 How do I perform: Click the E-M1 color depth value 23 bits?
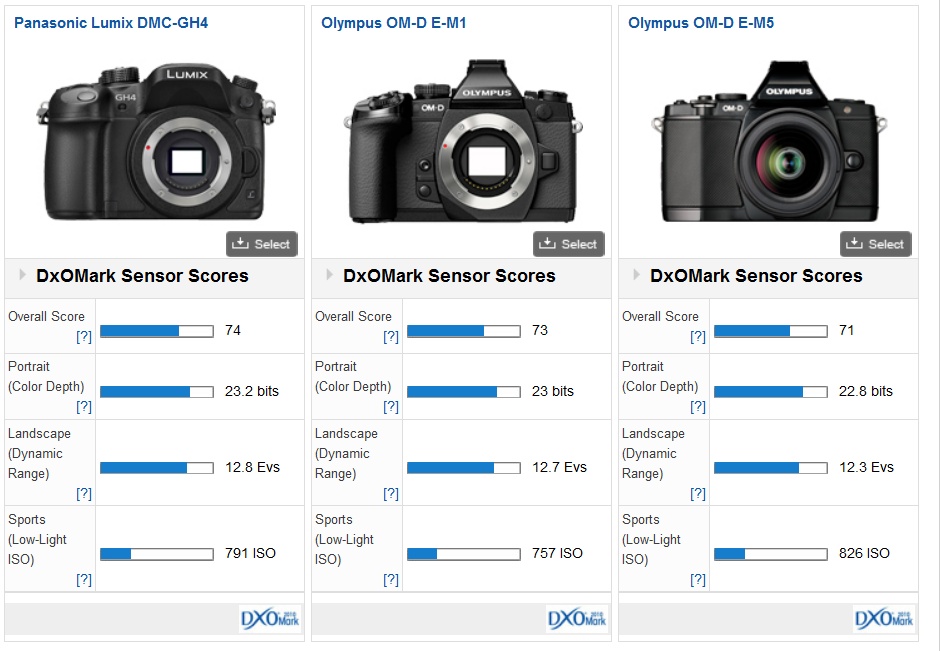[553, 391]
